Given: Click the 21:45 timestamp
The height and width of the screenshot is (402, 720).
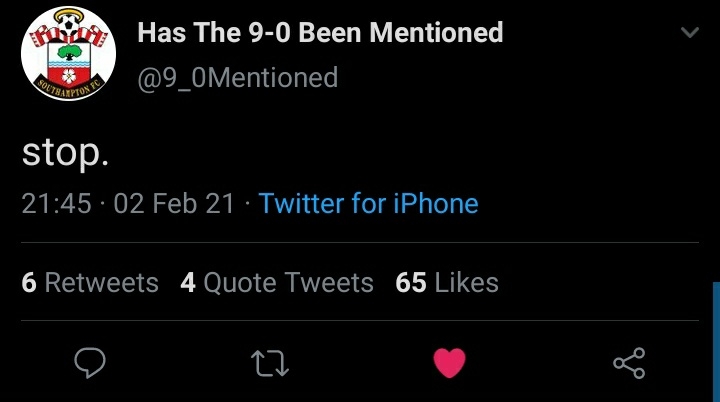Looking at the screenshot, I should pos(56,203).
